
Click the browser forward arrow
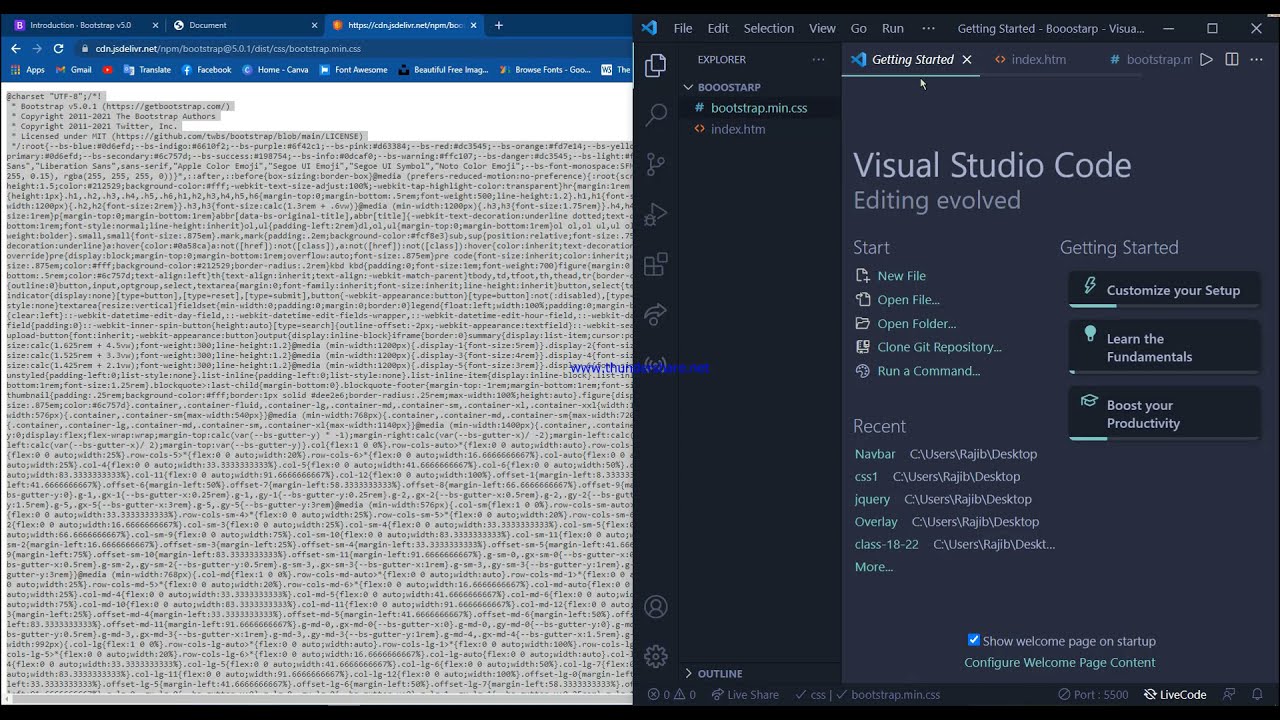tap(37, 48)
